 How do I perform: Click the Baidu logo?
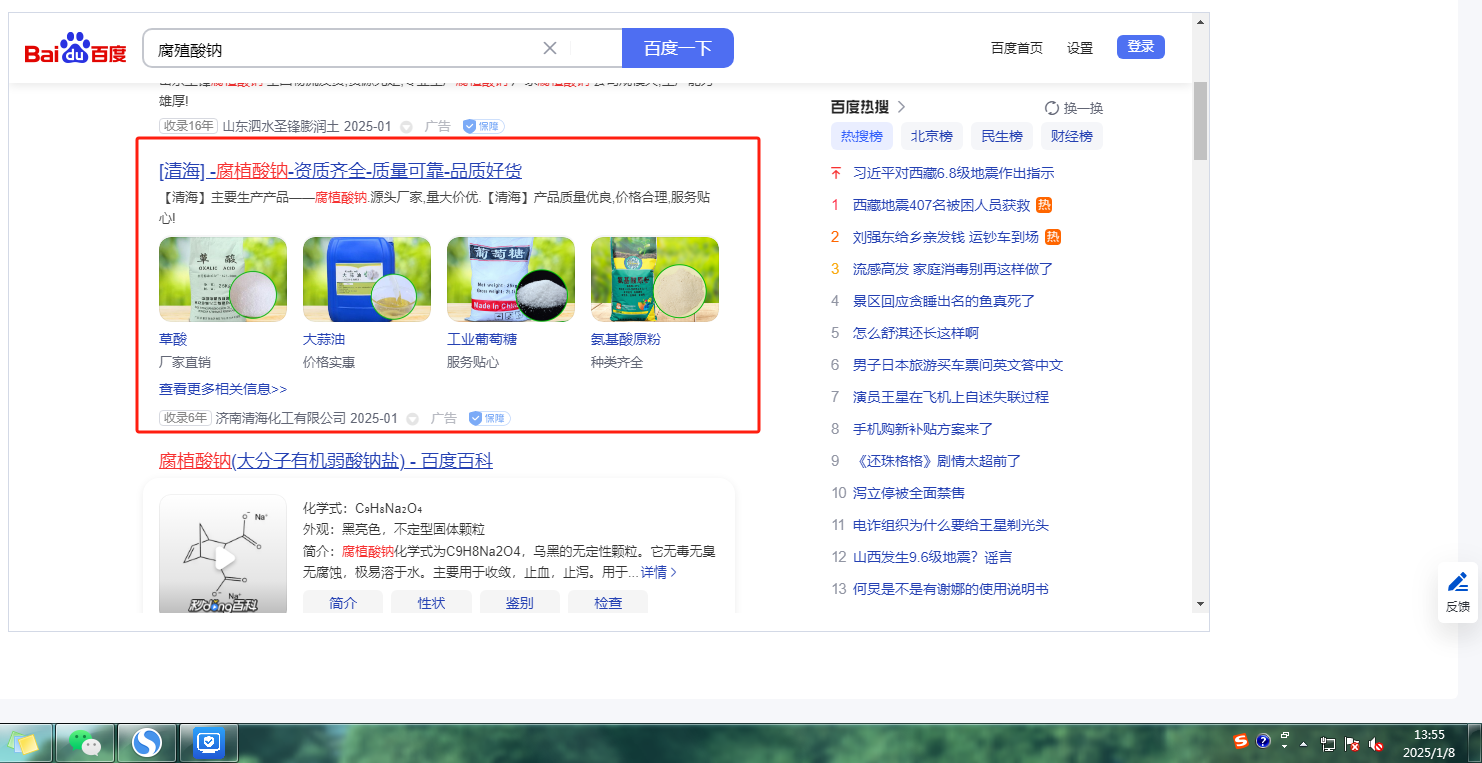click(76, 48)
